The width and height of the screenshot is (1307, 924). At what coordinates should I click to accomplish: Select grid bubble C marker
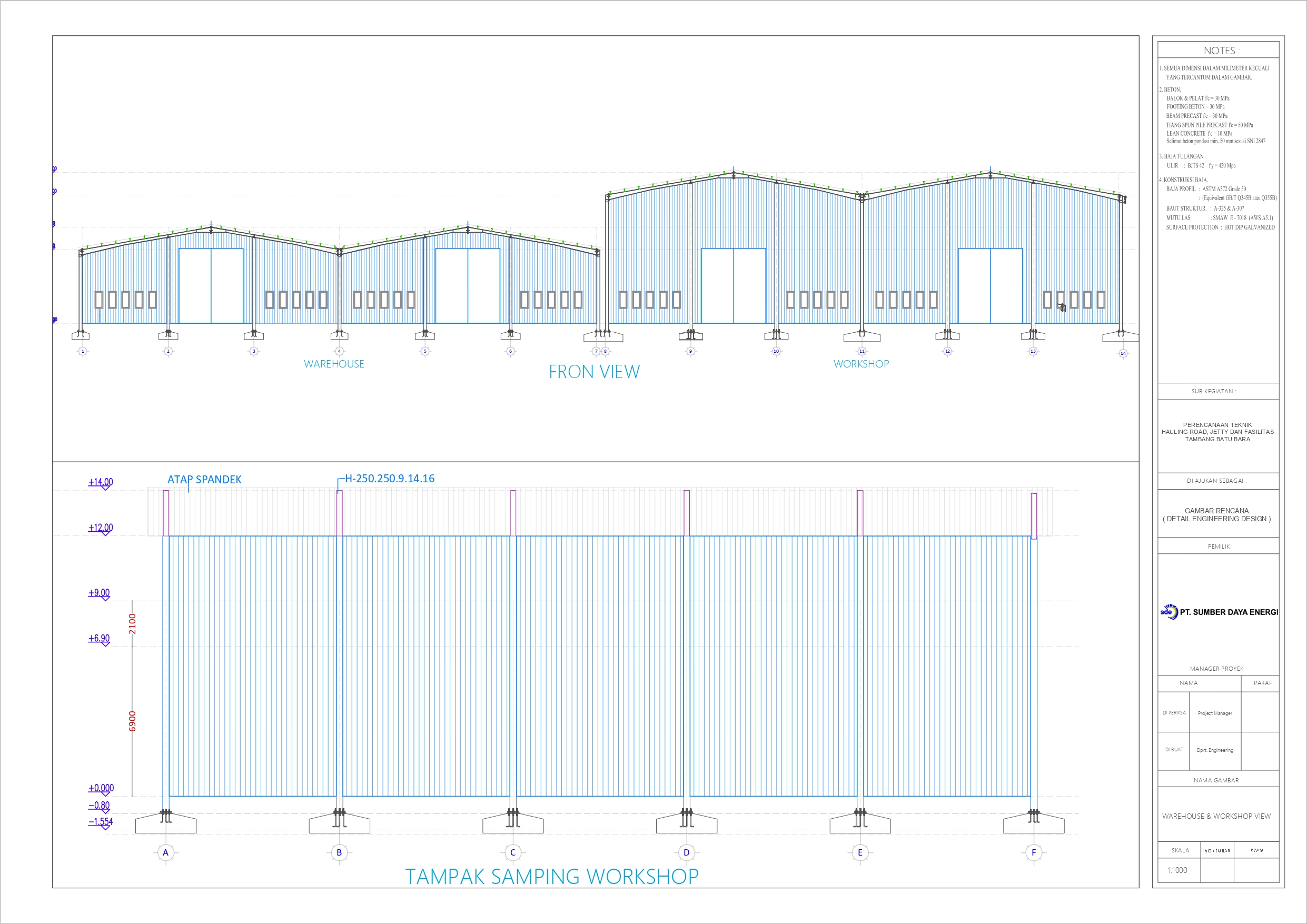point(513,852)
